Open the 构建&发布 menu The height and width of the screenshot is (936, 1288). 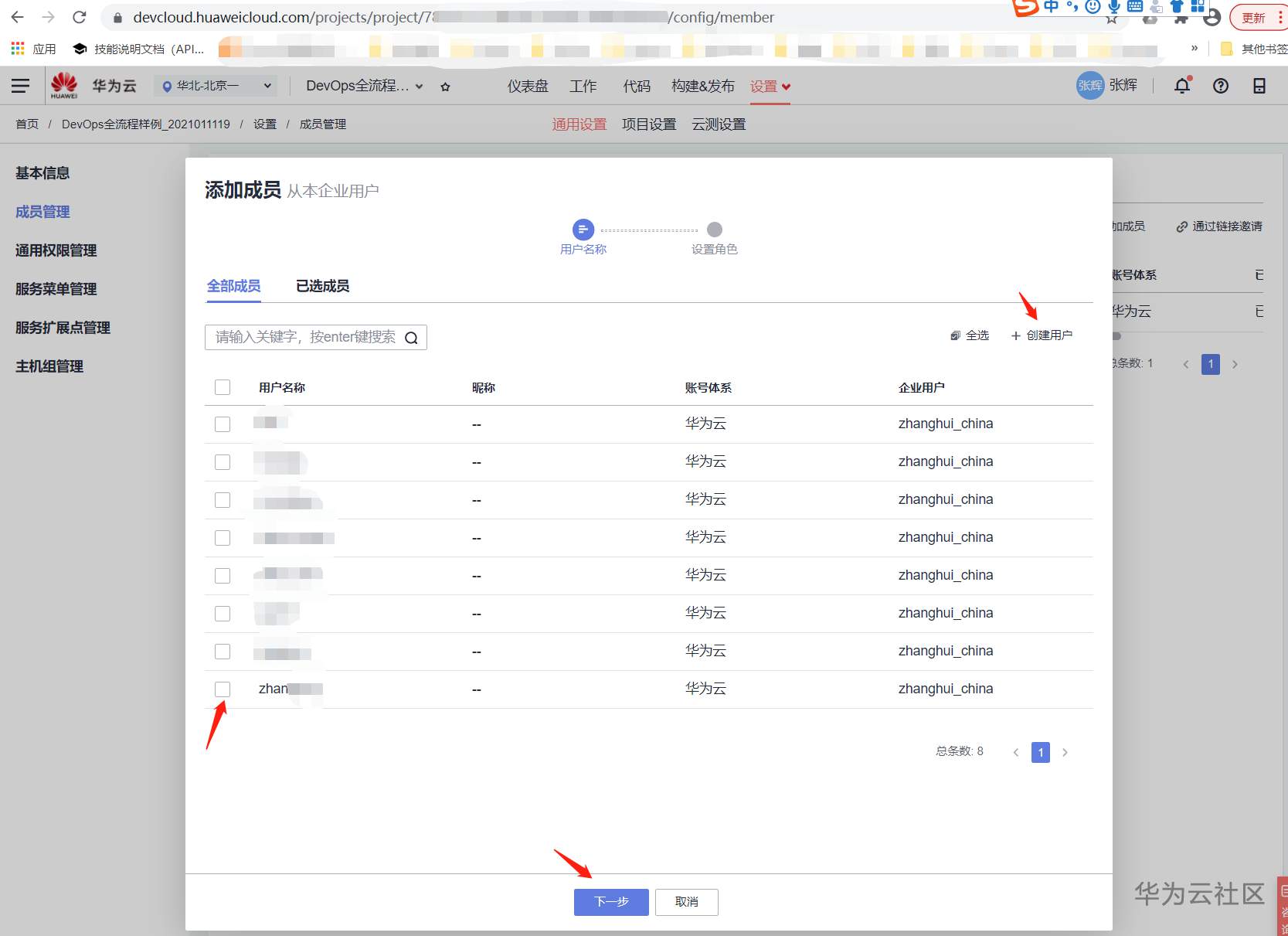coord(703,86)
